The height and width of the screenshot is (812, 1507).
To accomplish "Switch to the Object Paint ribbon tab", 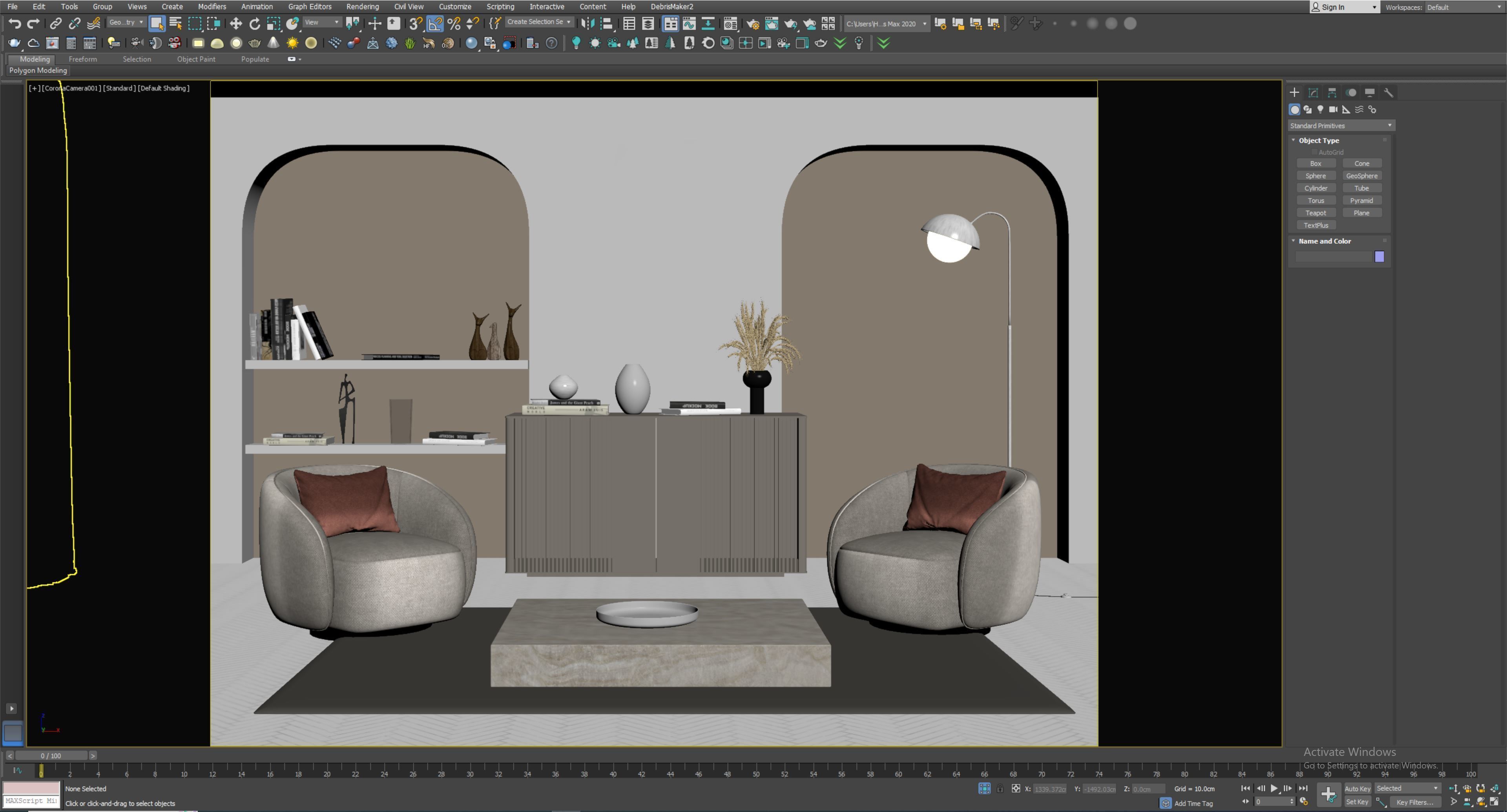I will (x=196, y=59).
